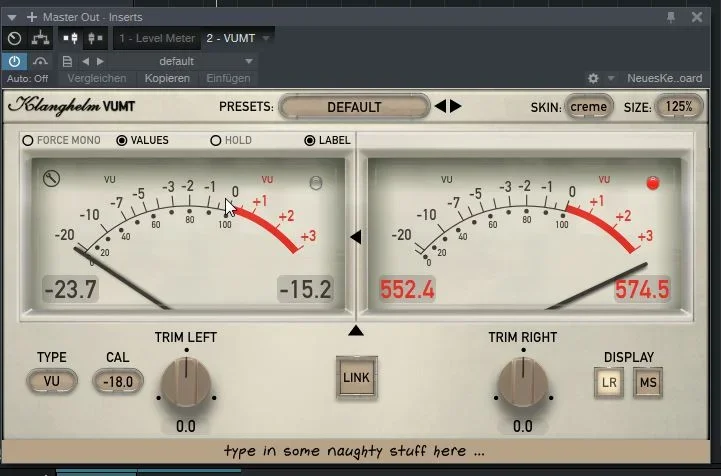Expand the arrow beside the gear
721x476 pixels.
tap(611, 79)
